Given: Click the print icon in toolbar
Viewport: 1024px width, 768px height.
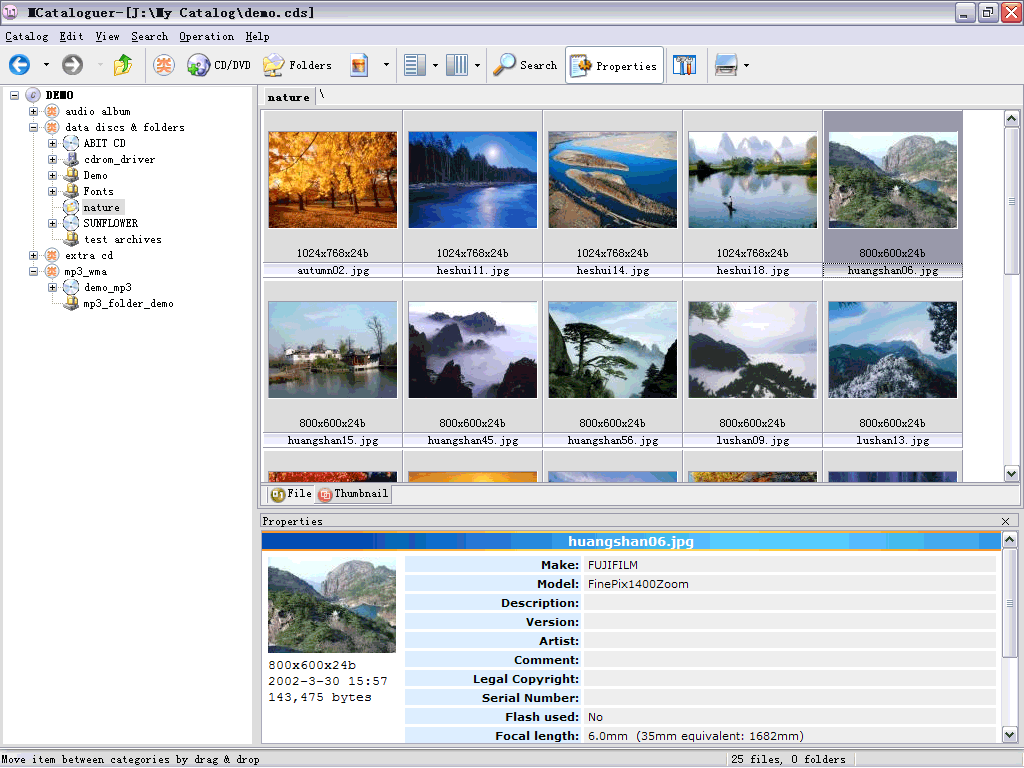Looking at the screenshot, I should click(725, 65).
